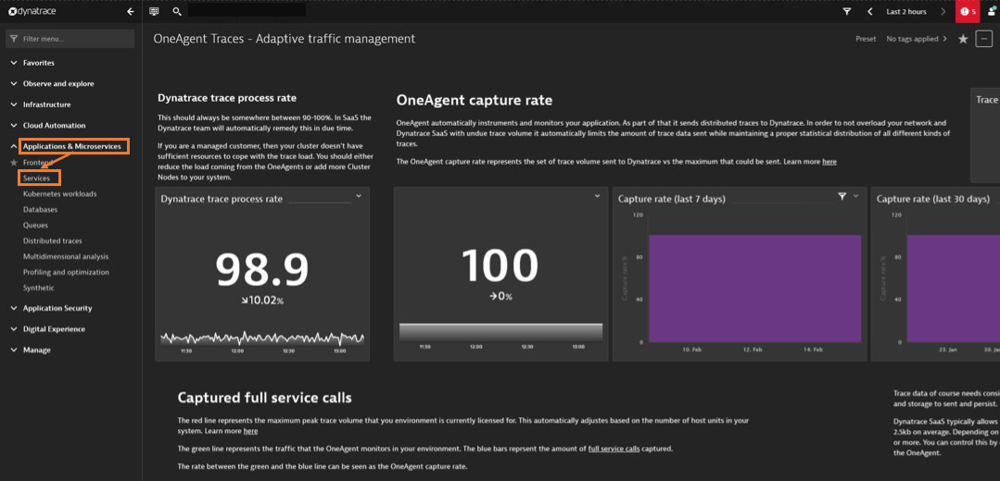Viewport: 1000px width, 481px height.
Task: Click the star next to Frontend
Action: coord(14,163)
